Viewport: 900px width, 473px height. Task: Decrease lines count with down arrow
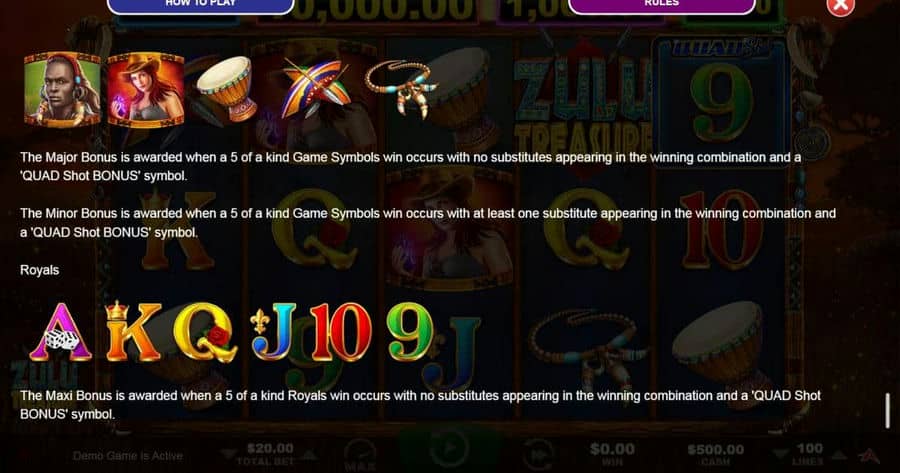[779, 455]
